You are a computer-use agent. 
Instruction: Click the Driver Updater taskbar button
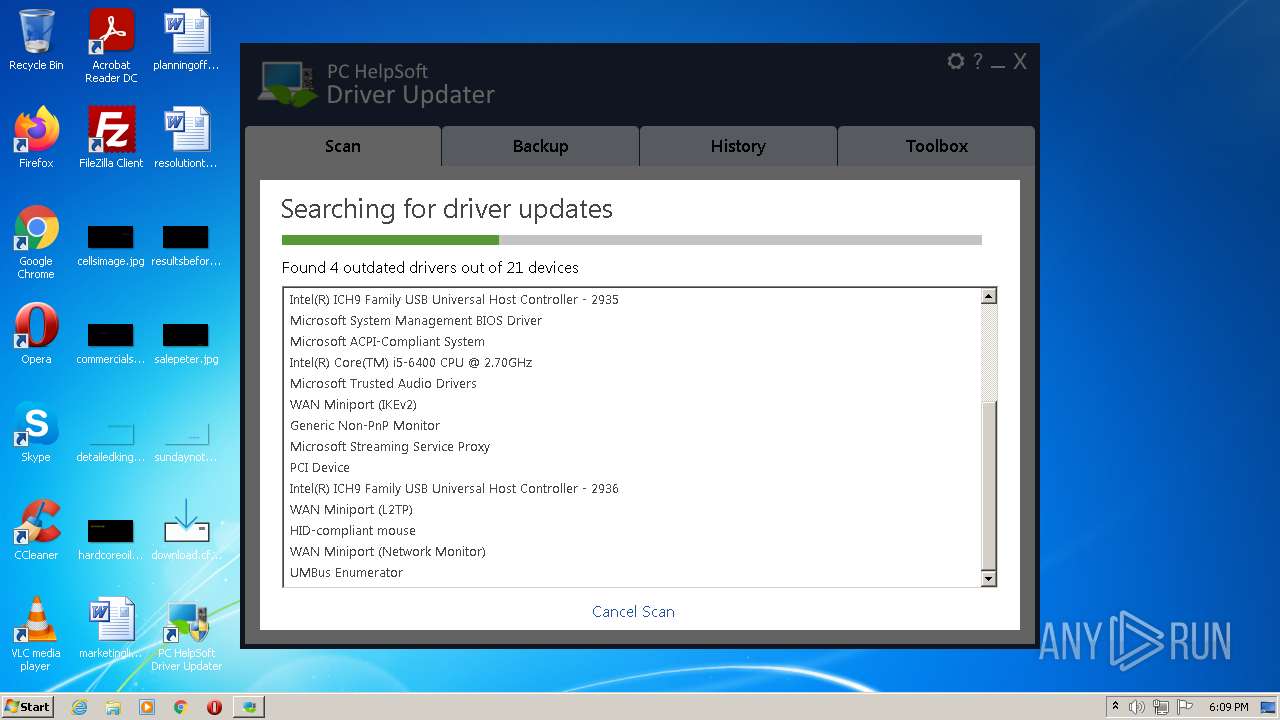(x=249, y=707)
